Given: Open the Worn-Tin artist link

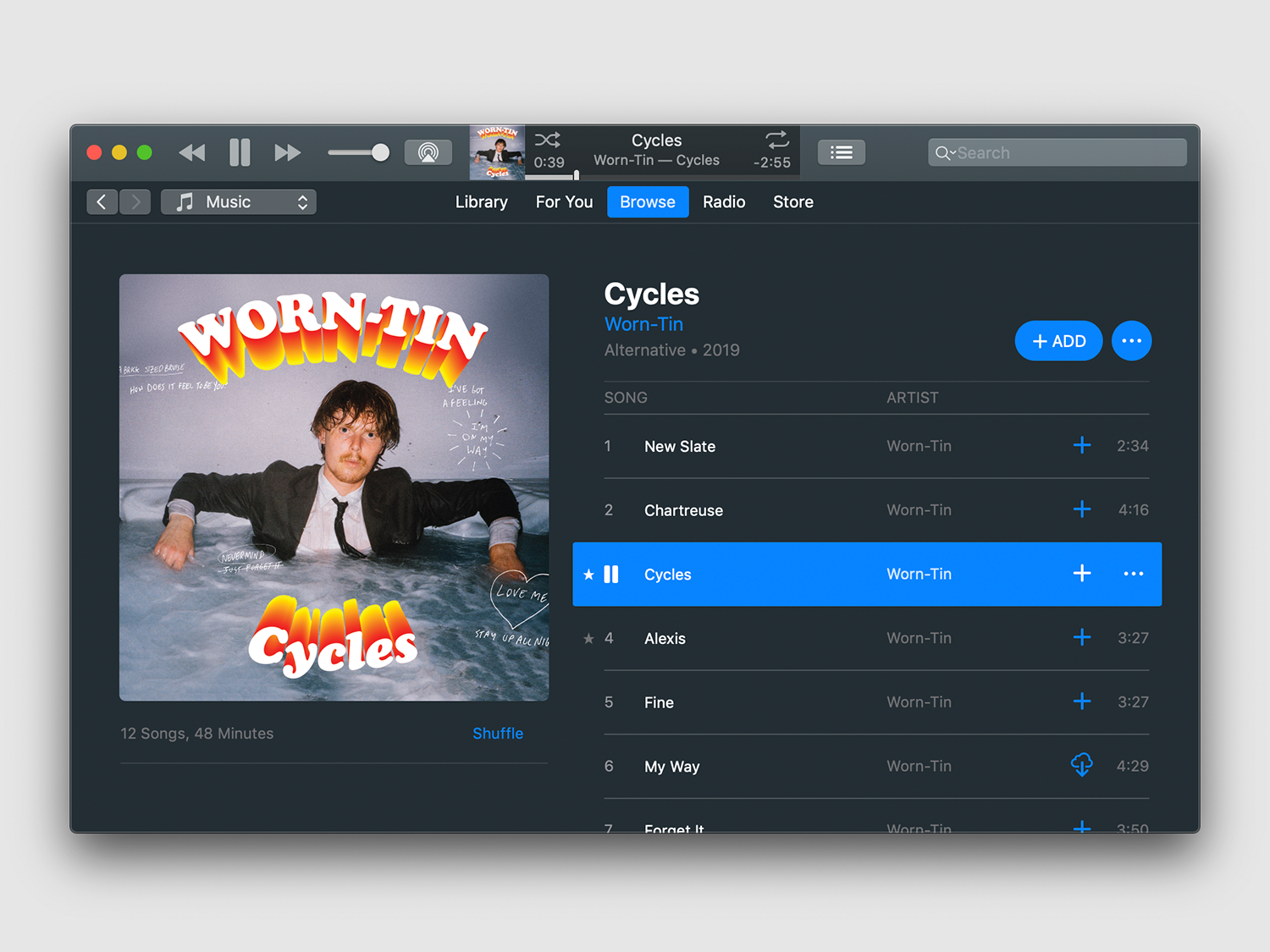Looking at the screenshot, I should point(643,324).
